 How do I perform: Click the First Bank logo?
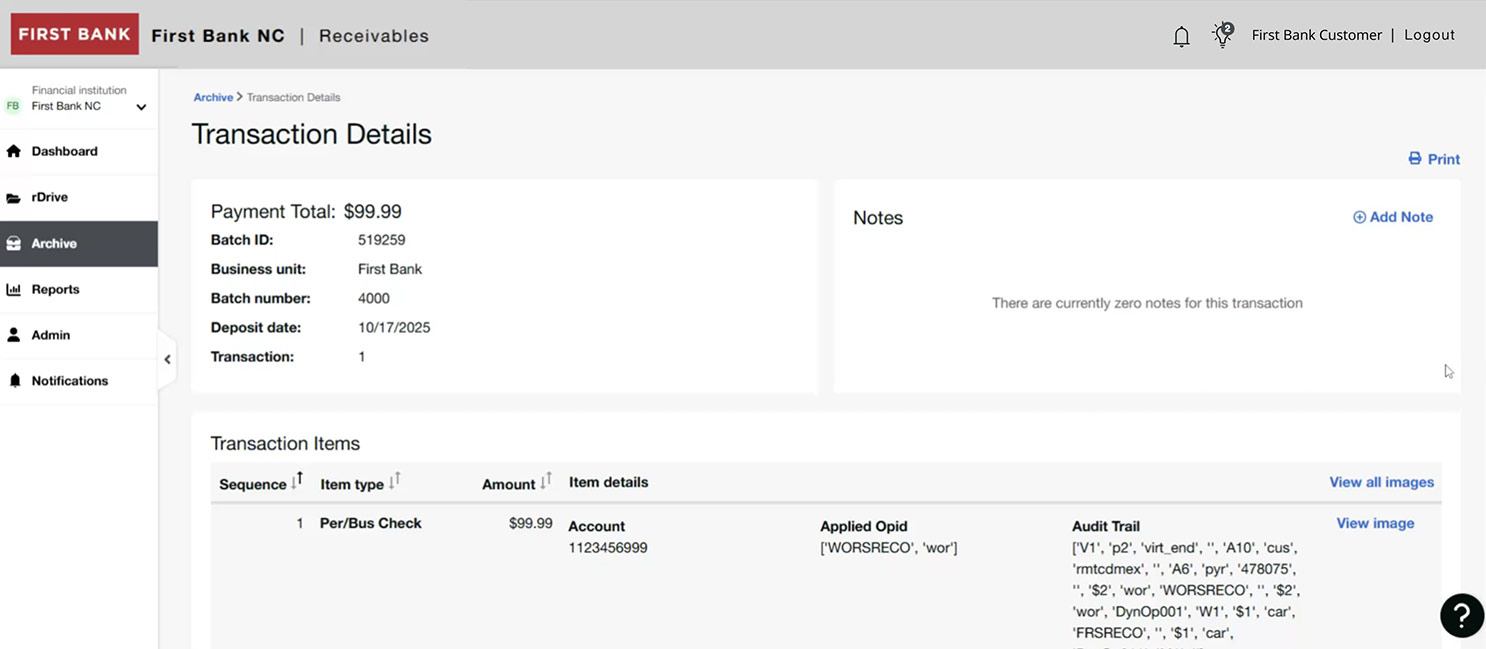[x=75, y=35]
